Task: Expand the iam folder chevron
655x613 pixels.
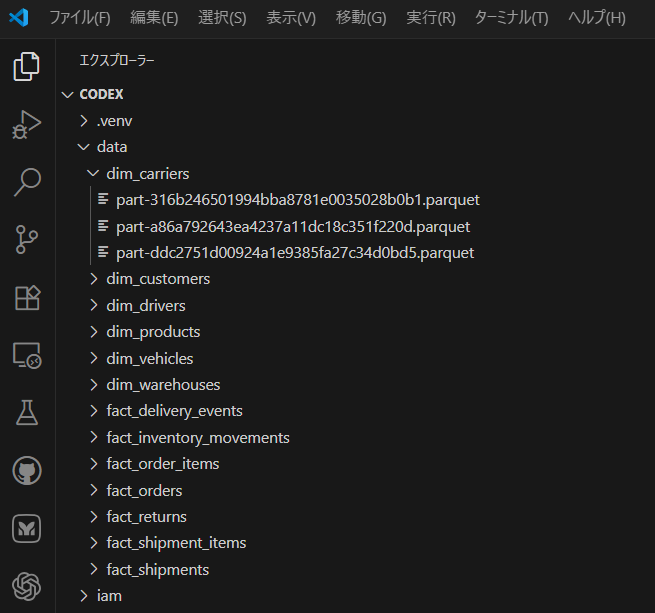Action: (x=84, y=596)
